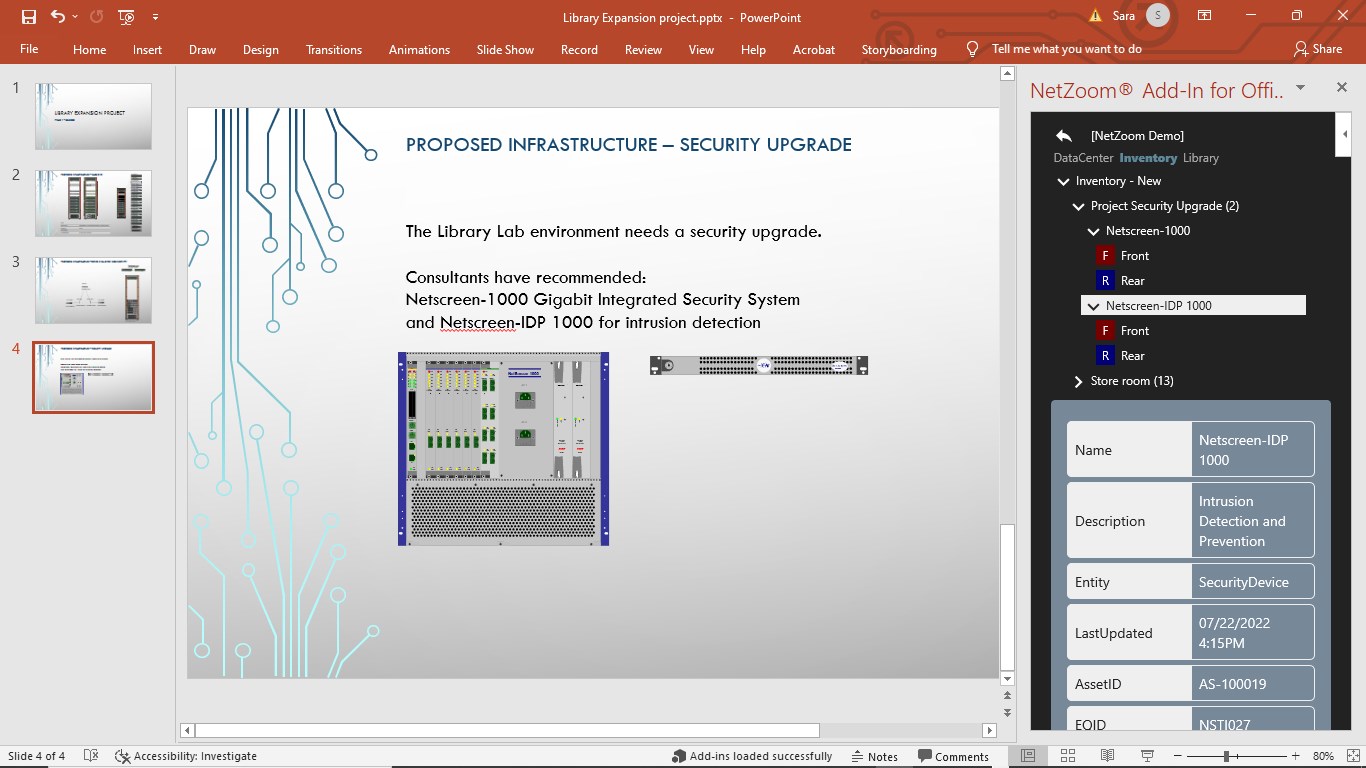
Task: Click the Netscreen-1000 chassis image on slide
Action: (503, 449)
